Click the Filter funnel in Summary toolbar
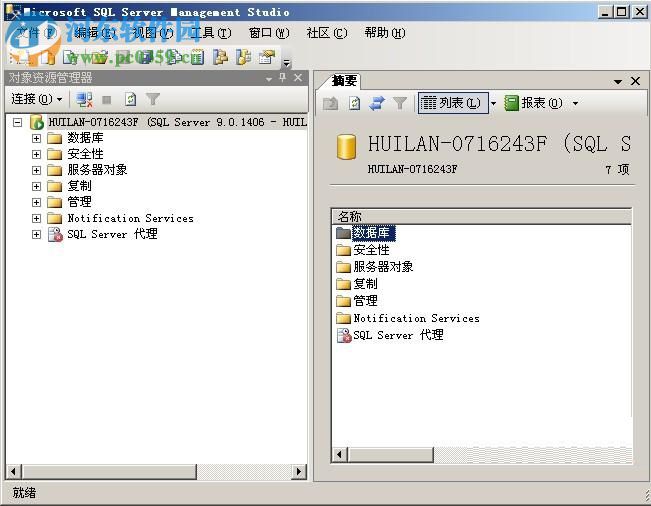 [x=400, y=103]
